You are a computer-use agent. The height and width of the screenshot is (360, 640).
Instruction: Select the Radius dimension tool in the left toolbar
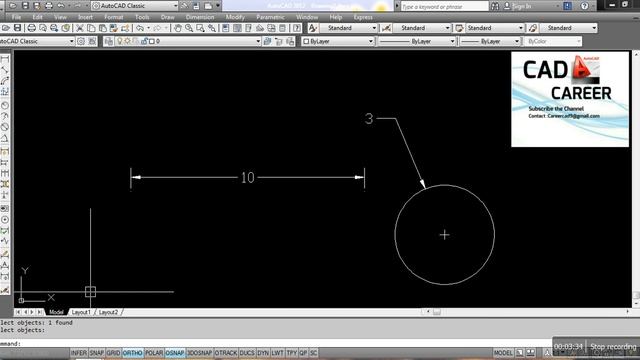tap(4, 105)
